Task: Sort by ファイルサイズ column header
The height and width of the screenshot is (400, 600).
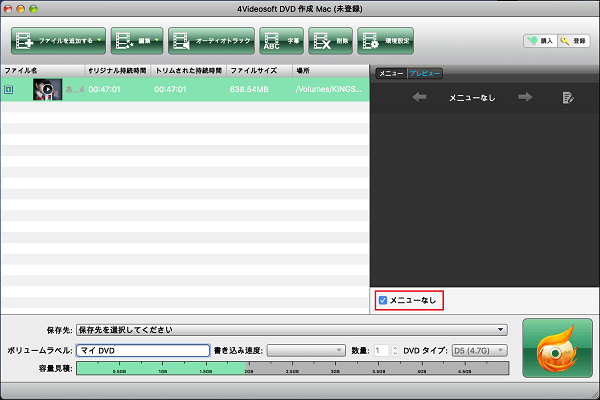Action: click(259, 71)
